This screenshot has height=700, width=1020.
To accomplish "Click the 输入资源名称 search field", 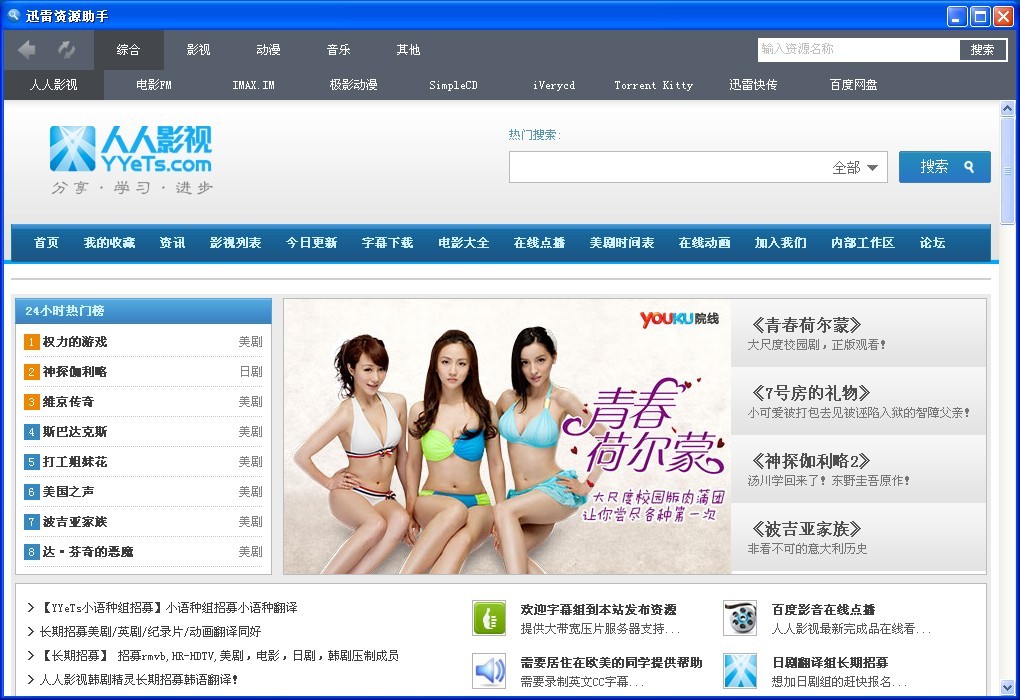I will point(858,49).
